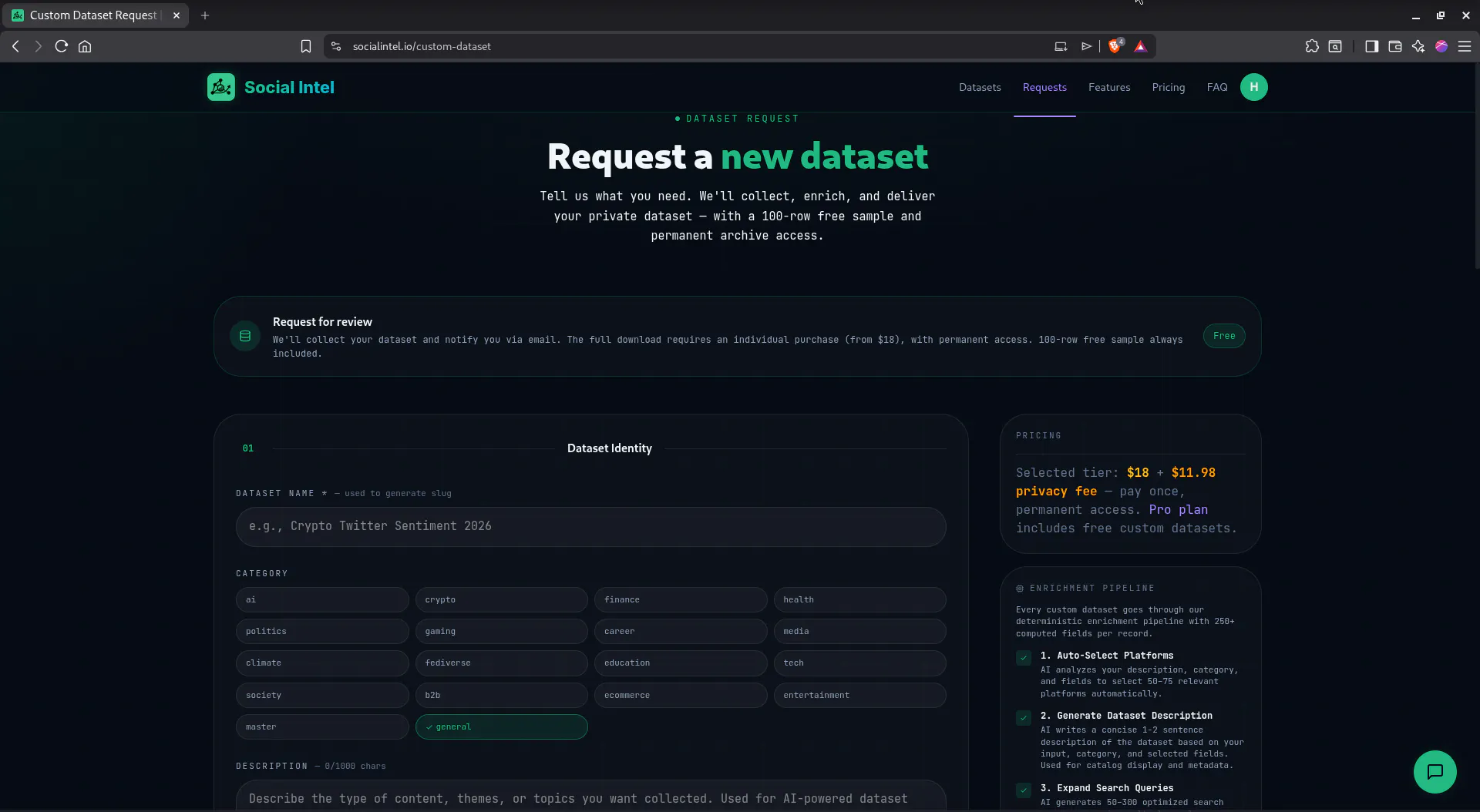Close the Custom Dataset Request tab

pyautogui.click(x=176, y=15)
